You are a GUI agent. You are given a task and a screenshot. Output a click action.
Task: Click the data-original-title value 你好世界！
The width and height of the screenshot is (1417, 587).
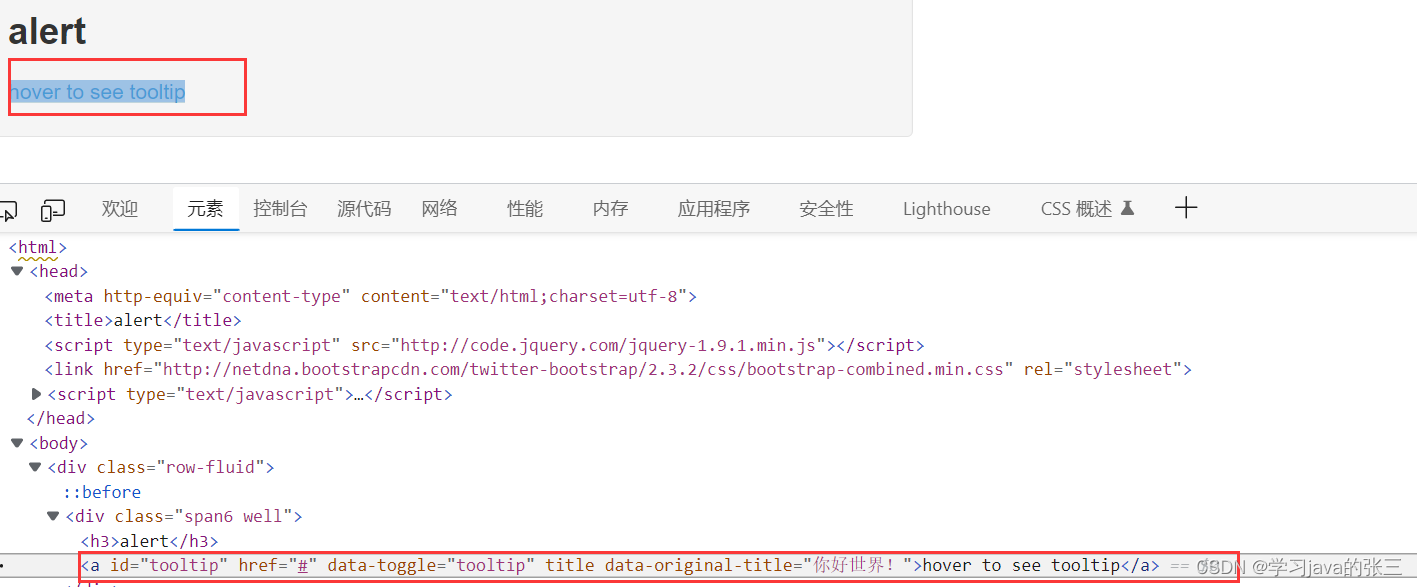859,565
